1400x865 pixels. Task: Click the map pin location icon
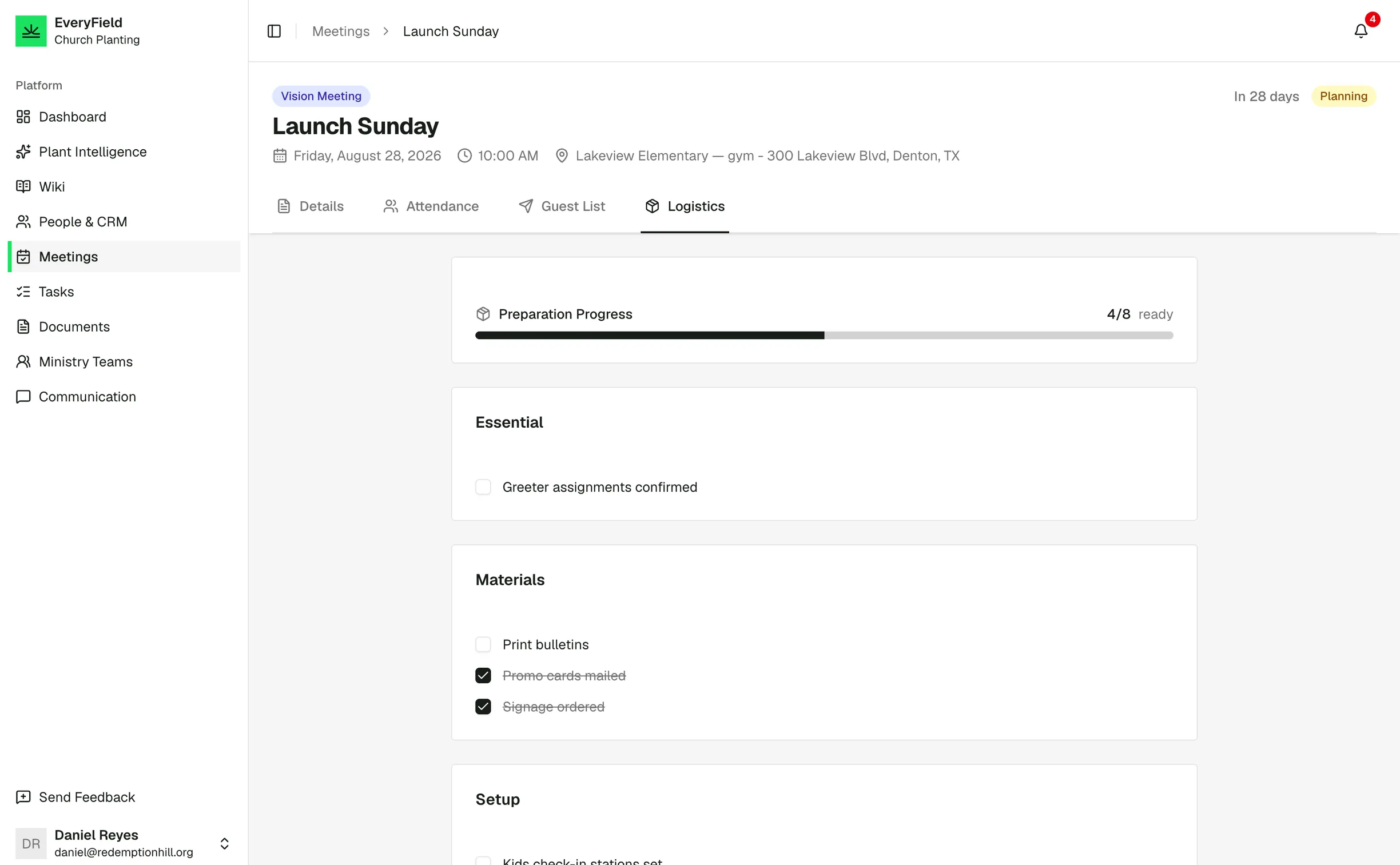(x=562, y=156)
